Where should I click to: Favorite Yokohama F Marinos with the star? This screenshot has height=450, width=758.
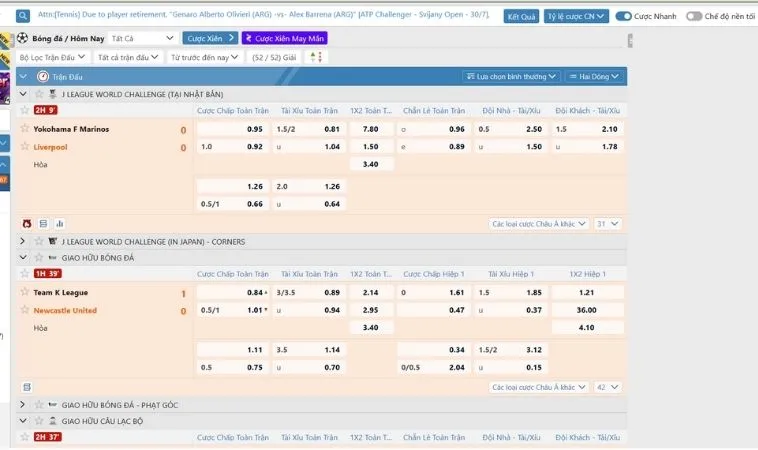point(25,129)
